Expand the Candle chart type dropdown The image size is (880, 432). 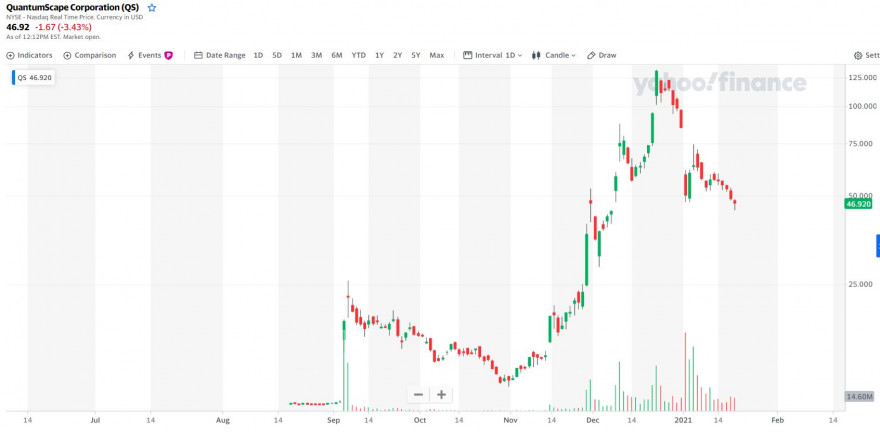click(553, 55)
